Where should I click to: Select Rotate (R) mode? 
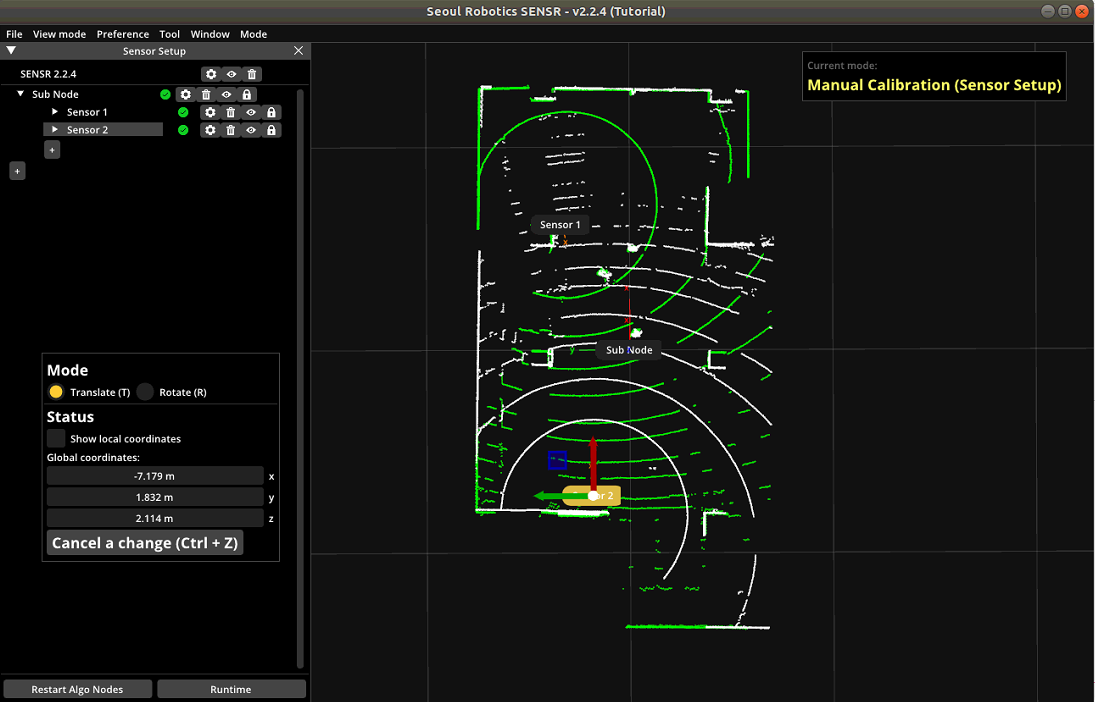pos(146,392)
